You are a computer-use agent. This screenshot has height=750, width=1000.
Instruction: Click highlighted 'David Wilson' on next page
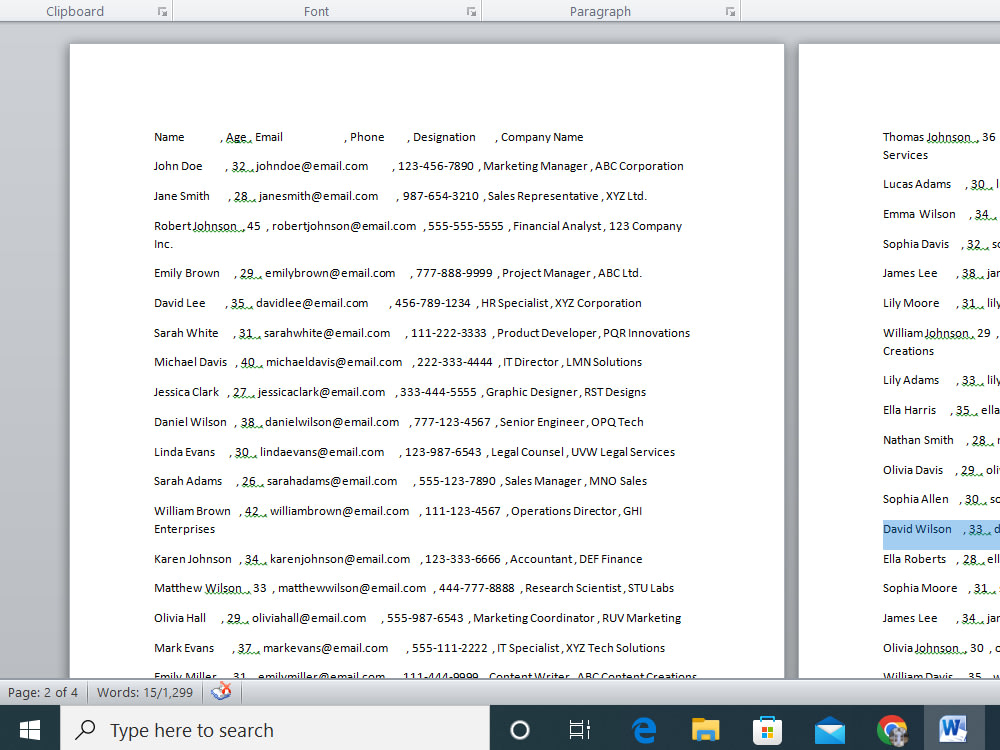tap(917, 529)
